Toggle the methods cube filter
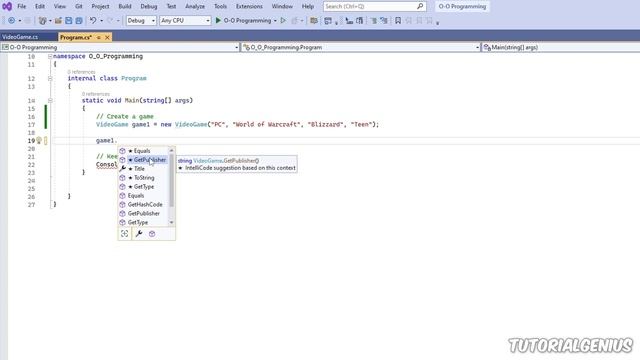 (152, 233)
